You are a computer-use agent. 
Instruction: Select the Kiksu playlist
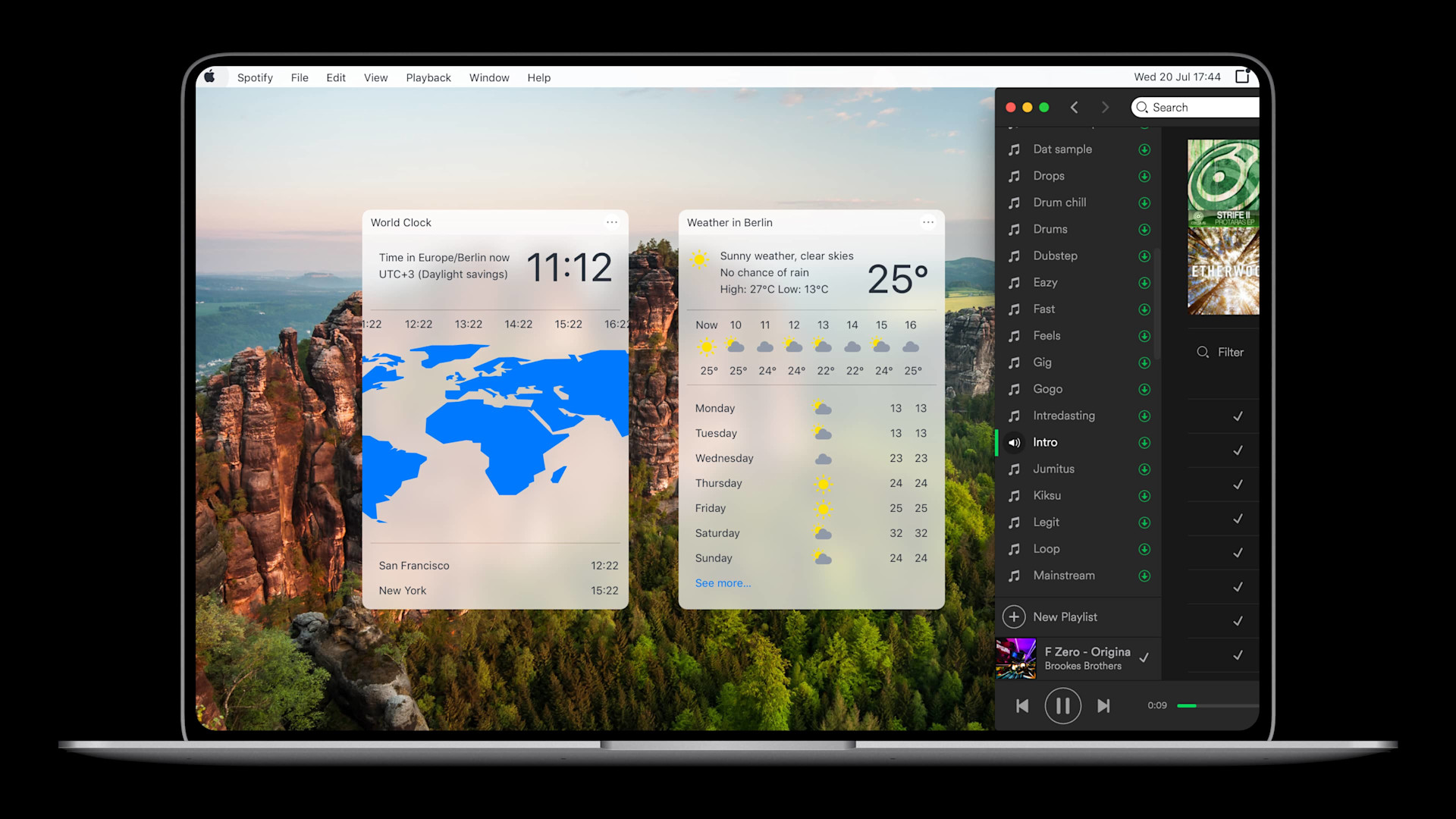click(1046, 496)
